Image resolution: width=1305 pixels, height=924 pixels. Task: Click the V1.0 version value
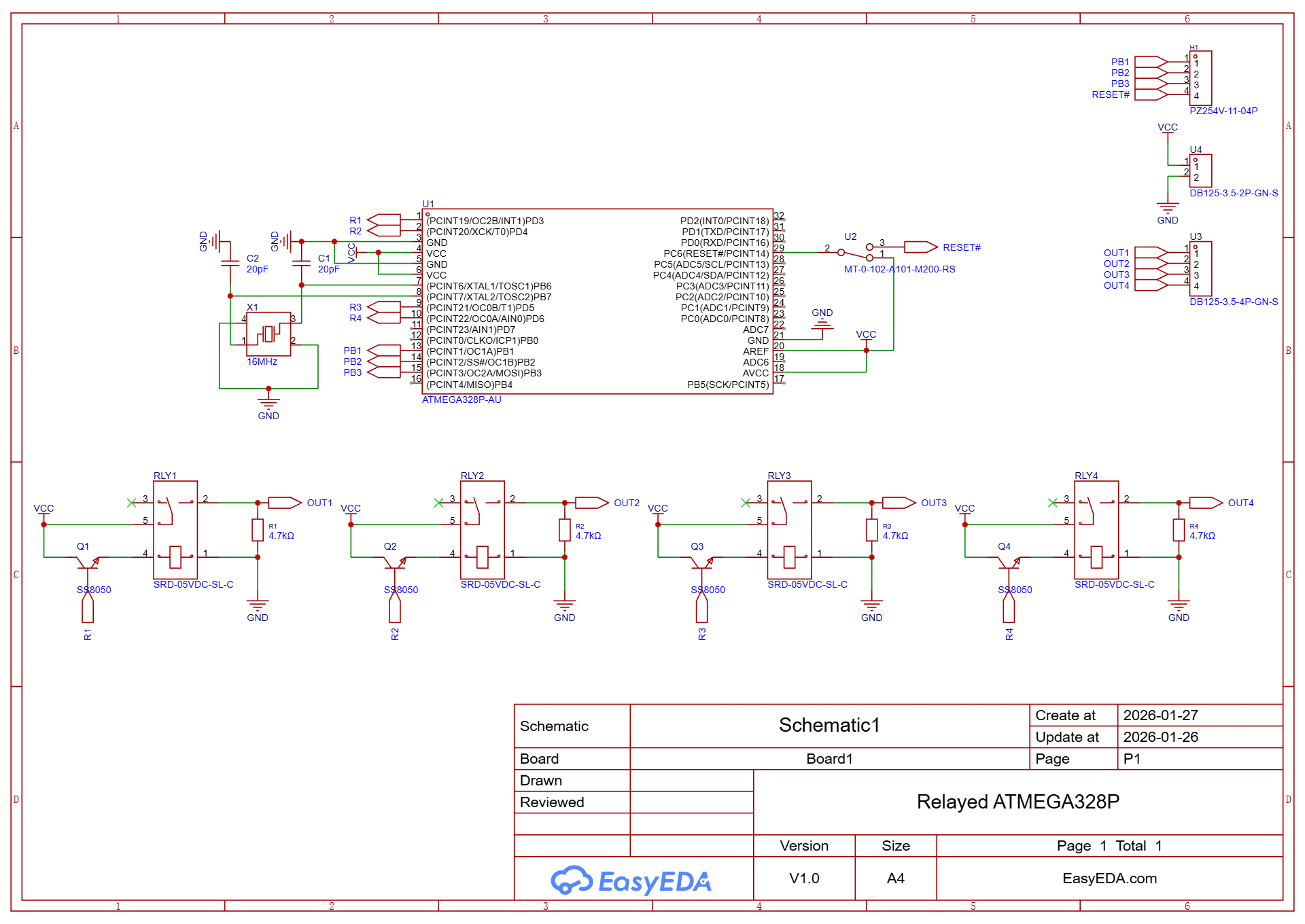[x=804, y=878]
